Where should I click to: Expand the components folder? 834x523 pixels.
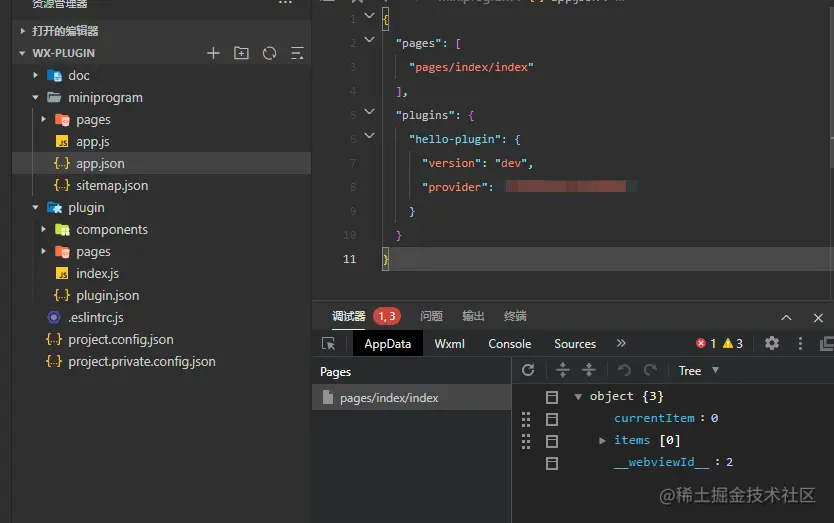coord(44,229)
